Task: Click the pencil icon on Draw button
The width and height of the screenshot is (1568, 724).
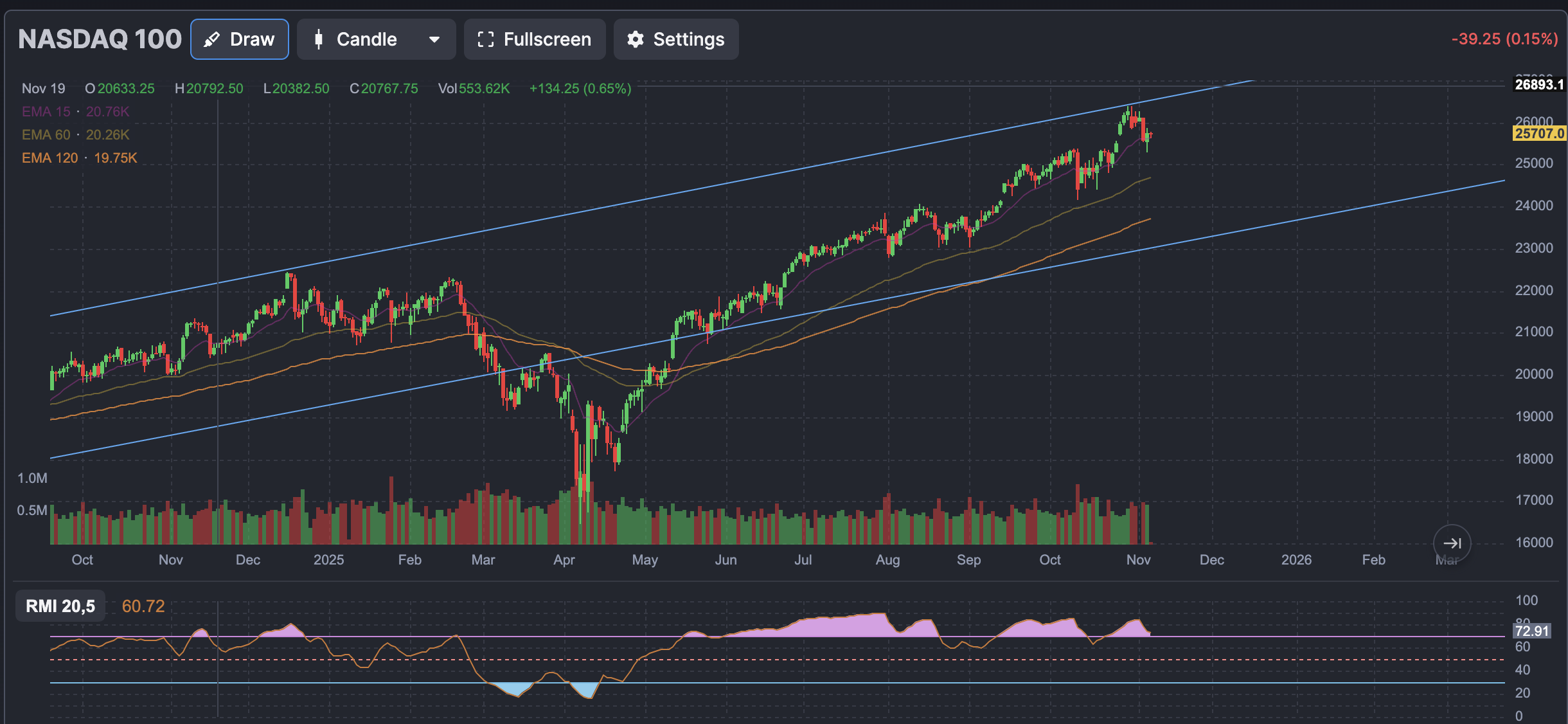Action: pos(211,40)
